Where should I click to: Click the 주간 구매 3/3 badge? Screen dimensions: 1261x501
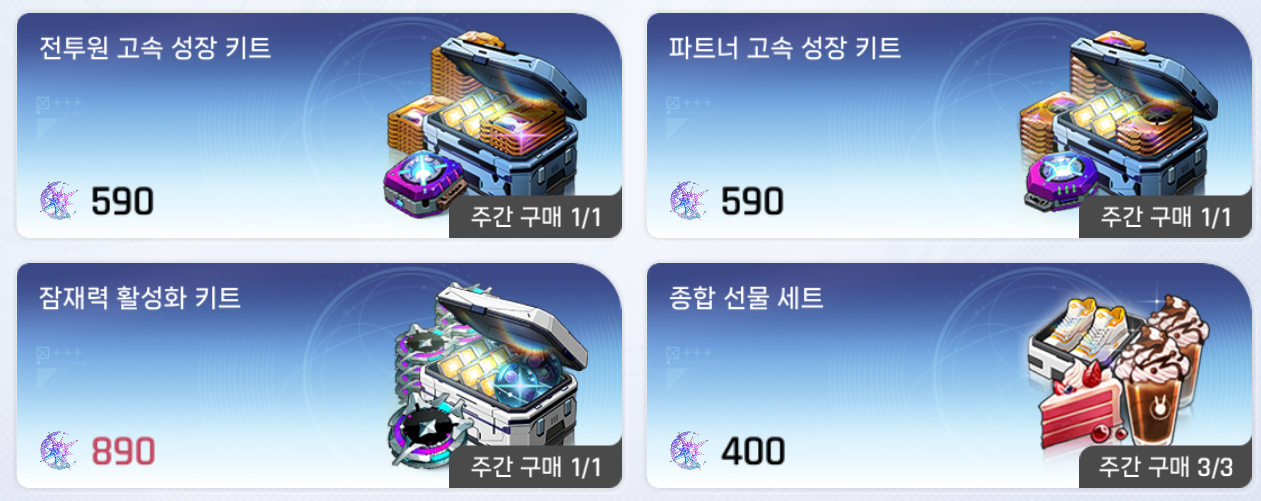pyautogui.click(x=1165, y=467)
